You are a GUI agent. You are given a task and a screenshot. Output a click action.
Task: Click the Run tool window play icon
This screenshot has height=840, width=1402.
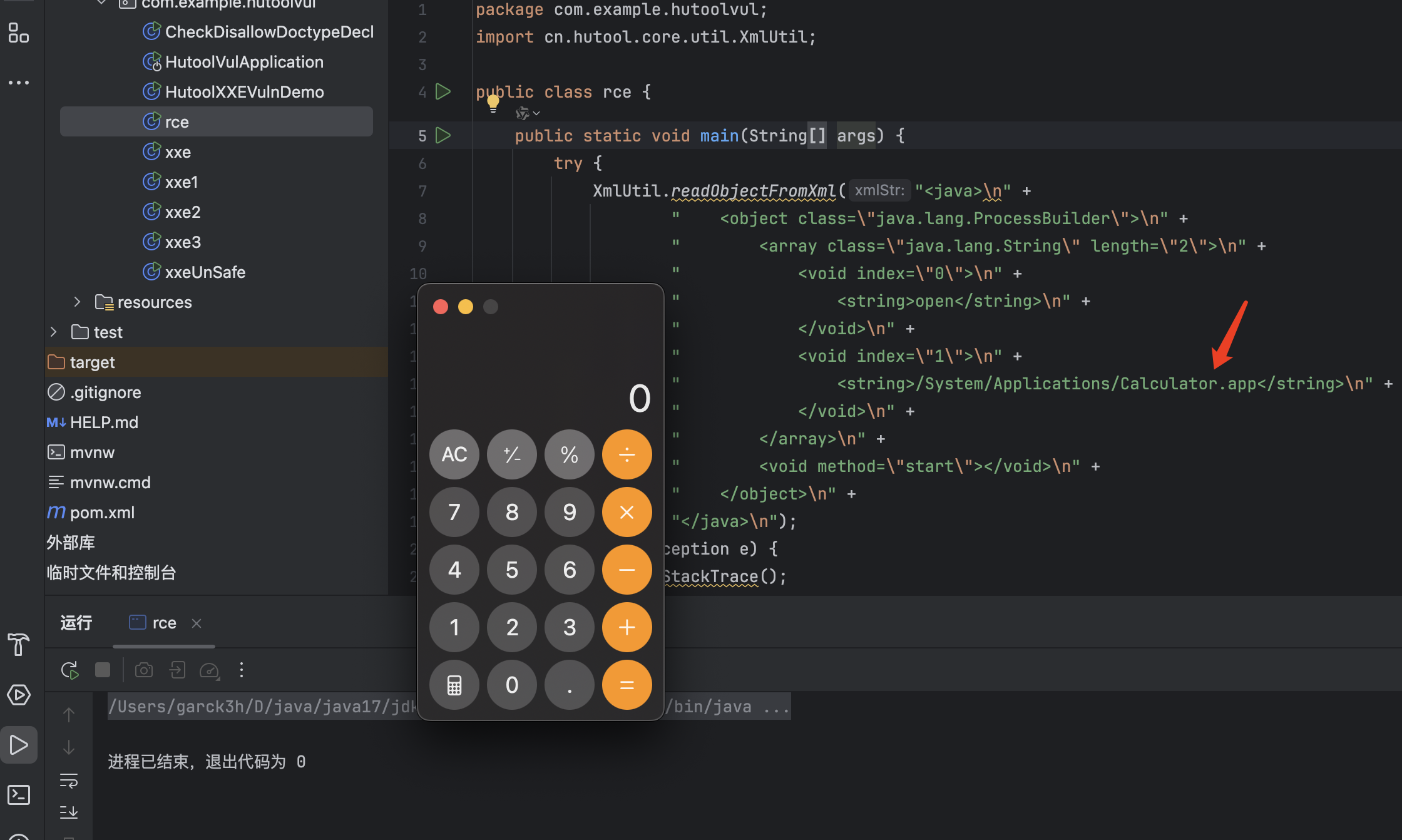pos(19,745)
